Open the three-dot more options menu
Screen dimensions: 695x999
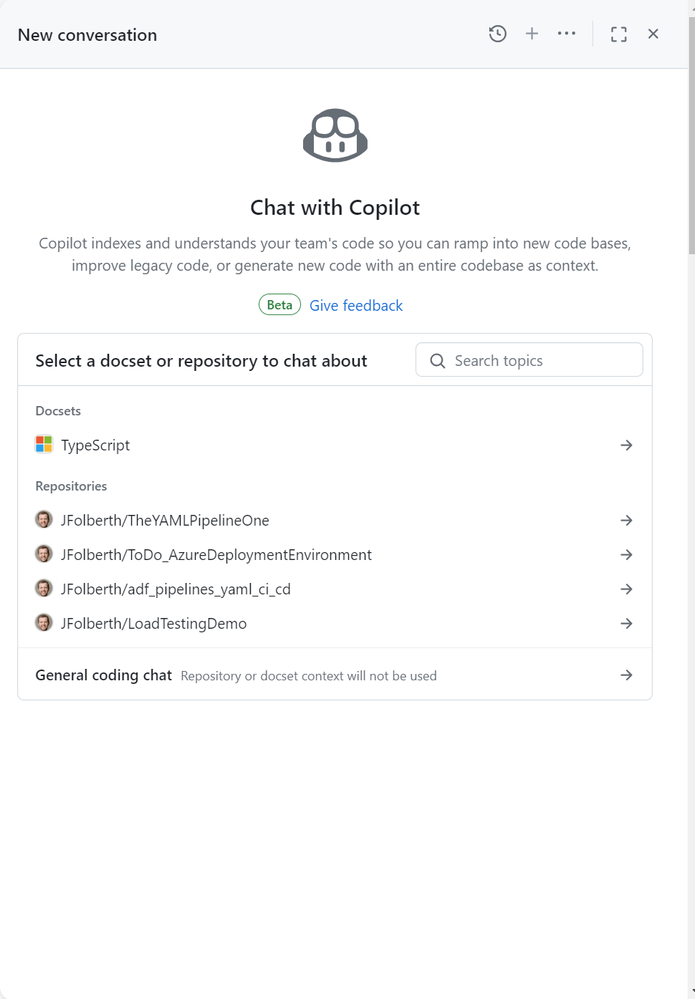(567, 34)
